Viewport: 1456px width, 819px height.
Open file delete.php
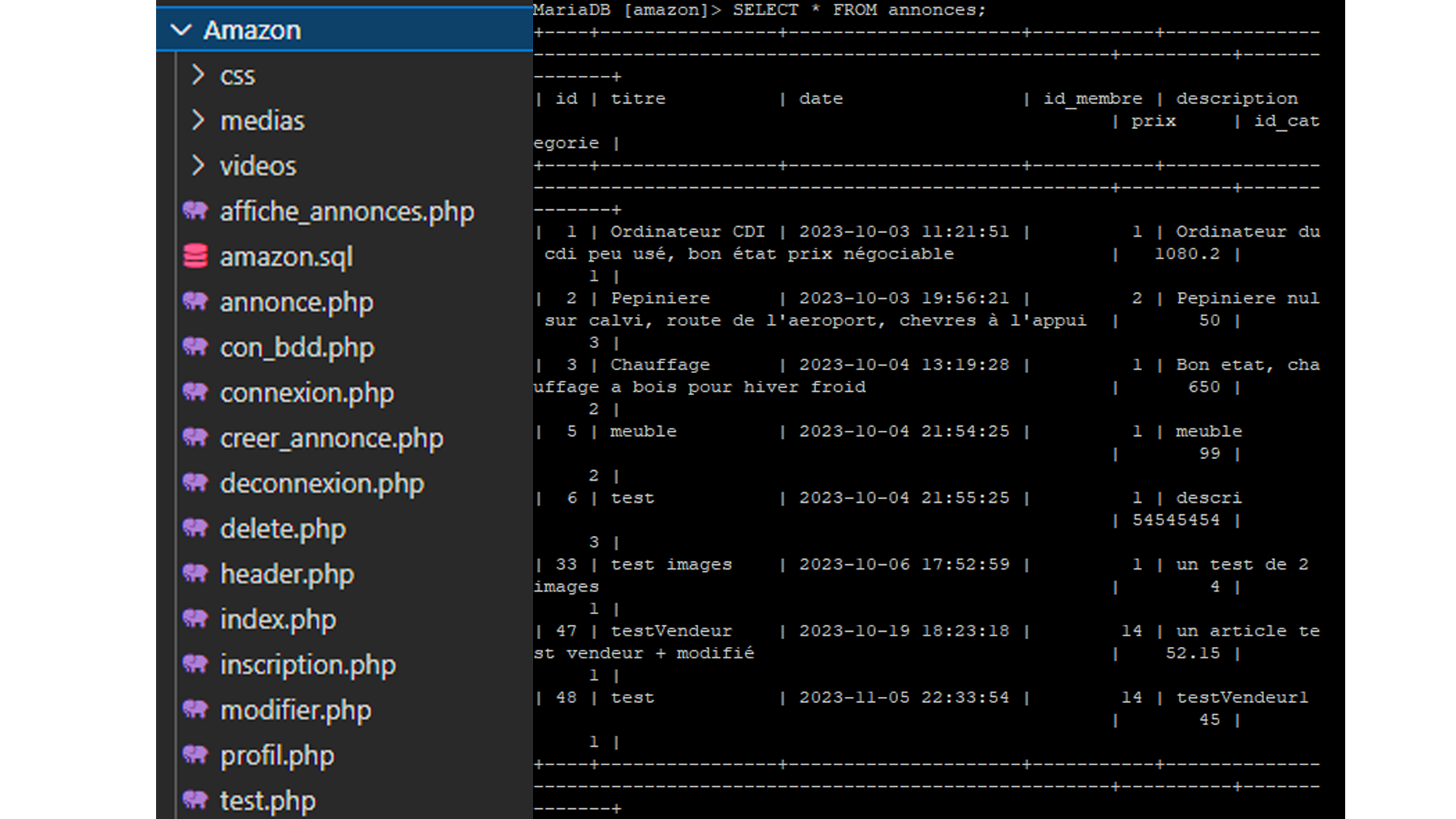click(283, 529)
